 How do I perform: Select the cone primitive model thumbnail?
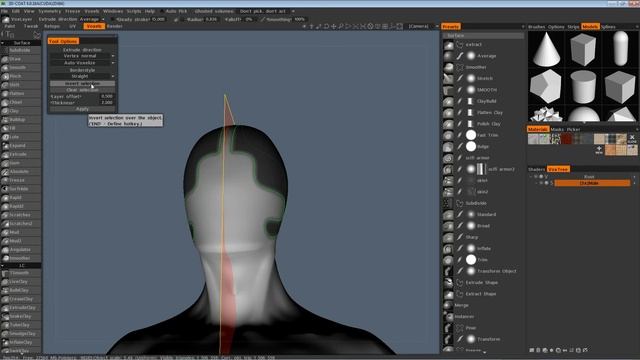[546, 49]
